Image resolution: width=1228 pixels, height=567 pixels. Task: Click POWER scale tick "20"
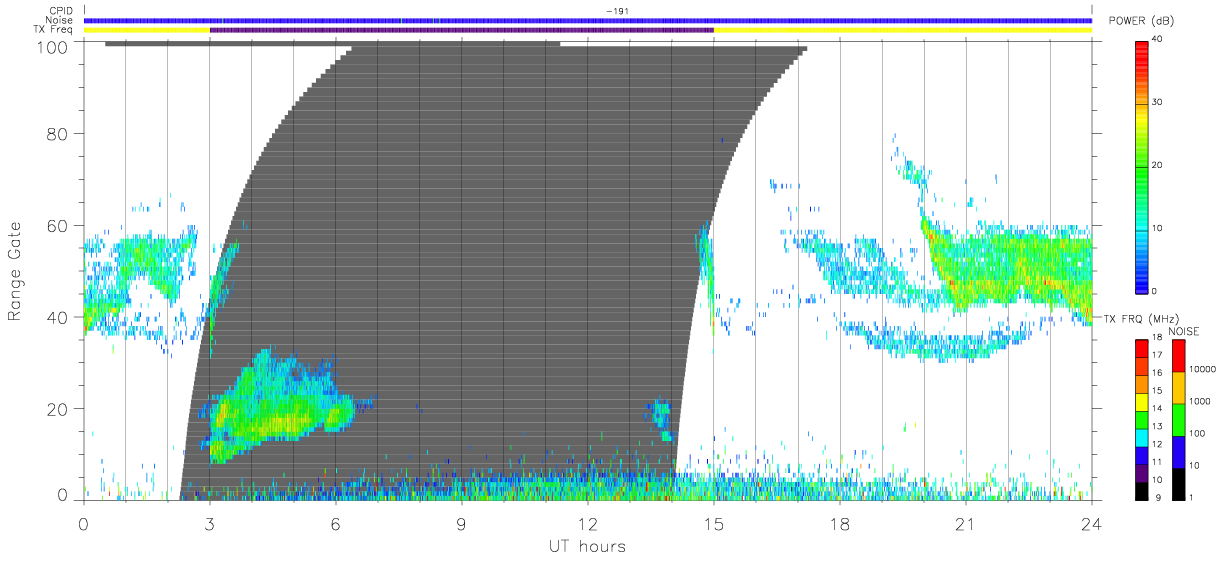(1156, 165)
